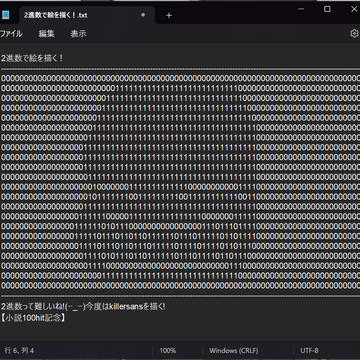
Task: Click the Windows (CRLF) line ending indicator
Action: click(234, 350)
